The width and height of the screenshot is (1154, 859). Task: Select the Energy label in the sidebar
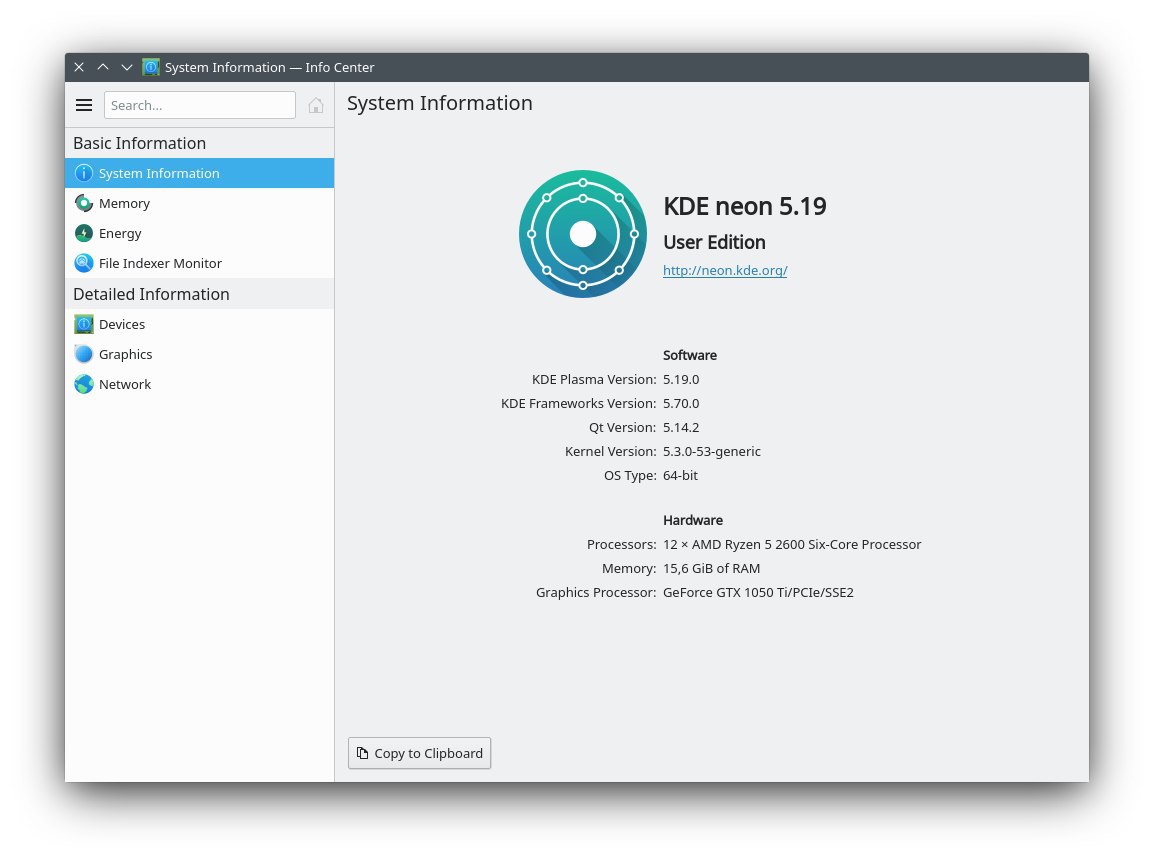click(120, 233)
